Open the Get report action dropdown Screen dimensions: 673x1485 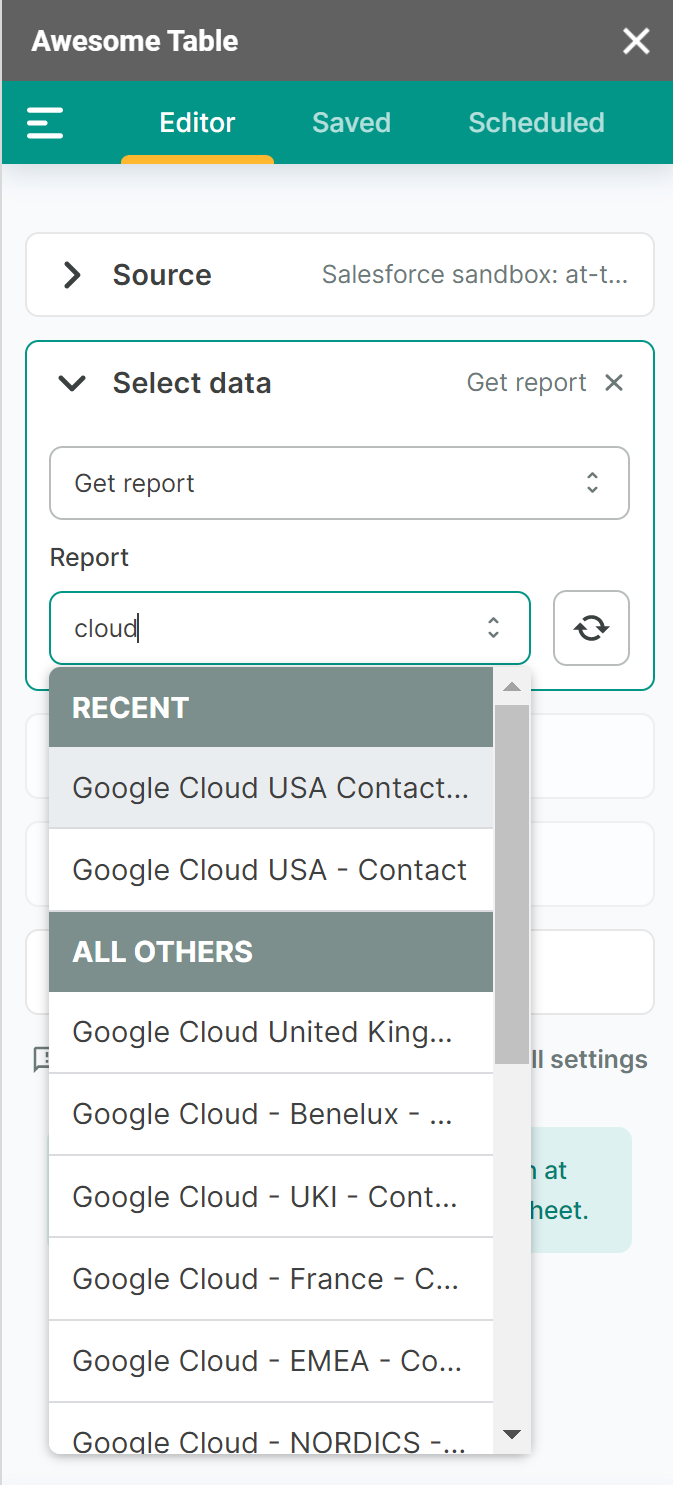[x=339, y=483]
